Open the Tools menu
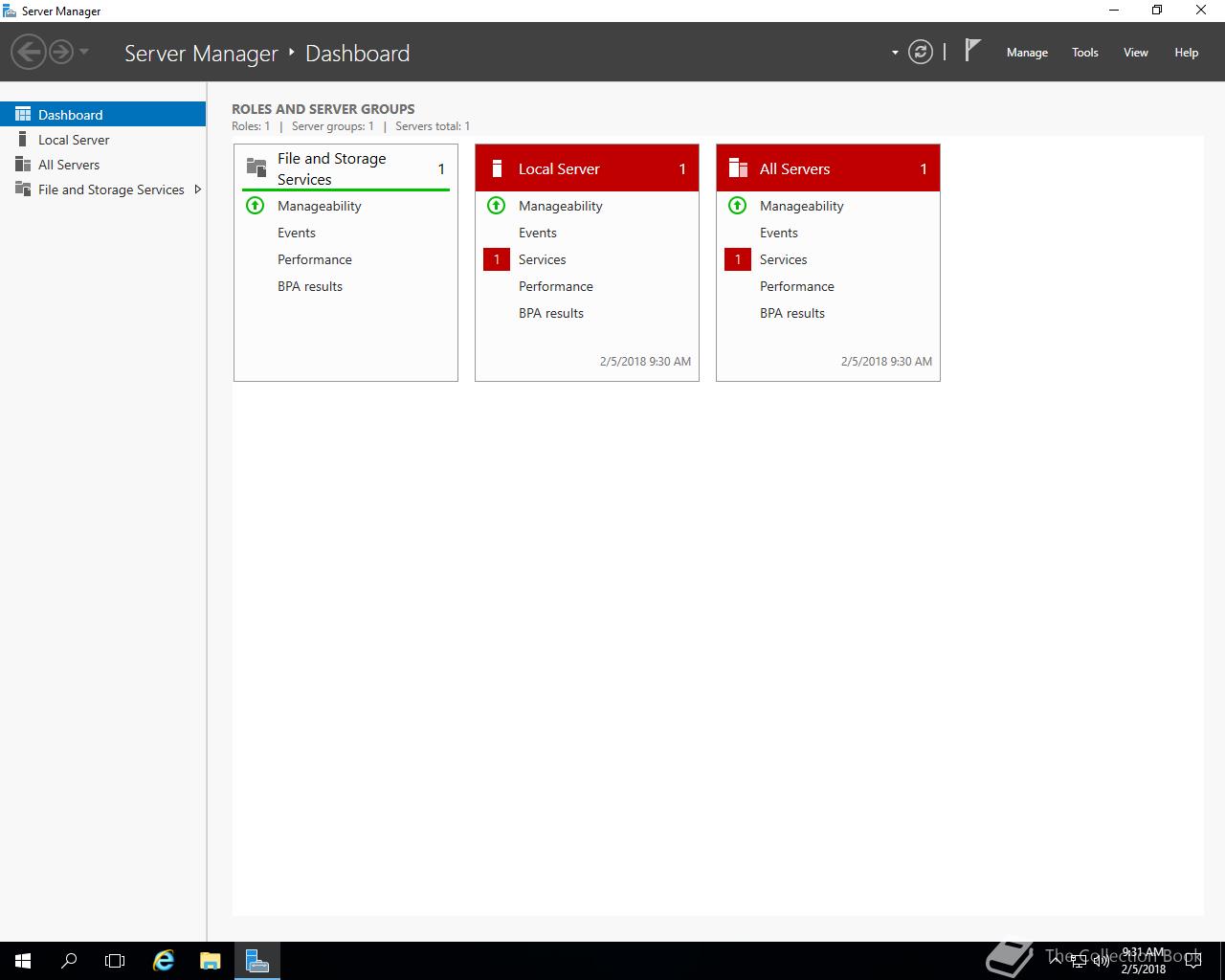 (x=1084, y=53)
